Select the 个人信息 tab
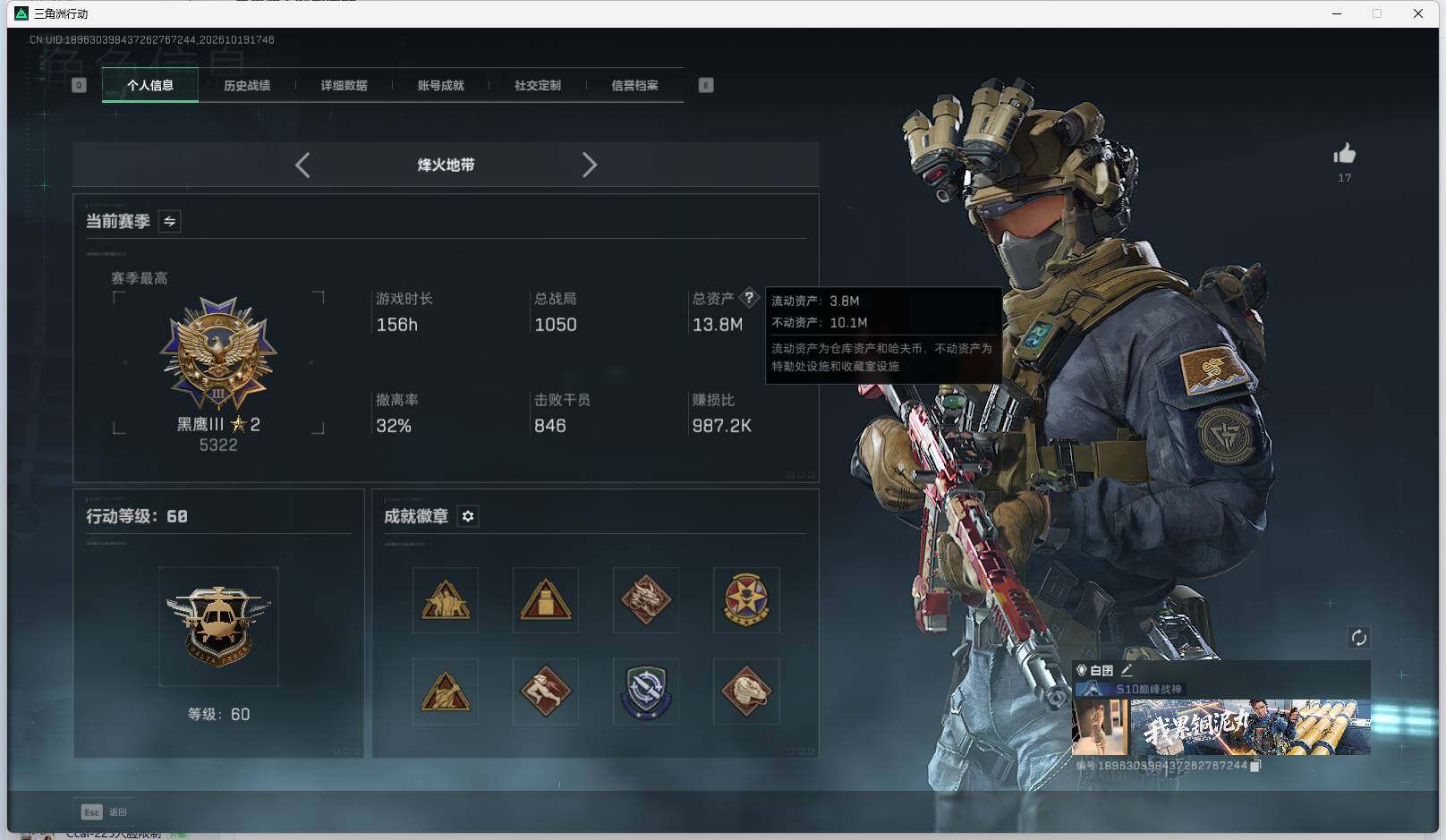The height and width of the screenshot is (840, 1446). click(x=150, y=85)
